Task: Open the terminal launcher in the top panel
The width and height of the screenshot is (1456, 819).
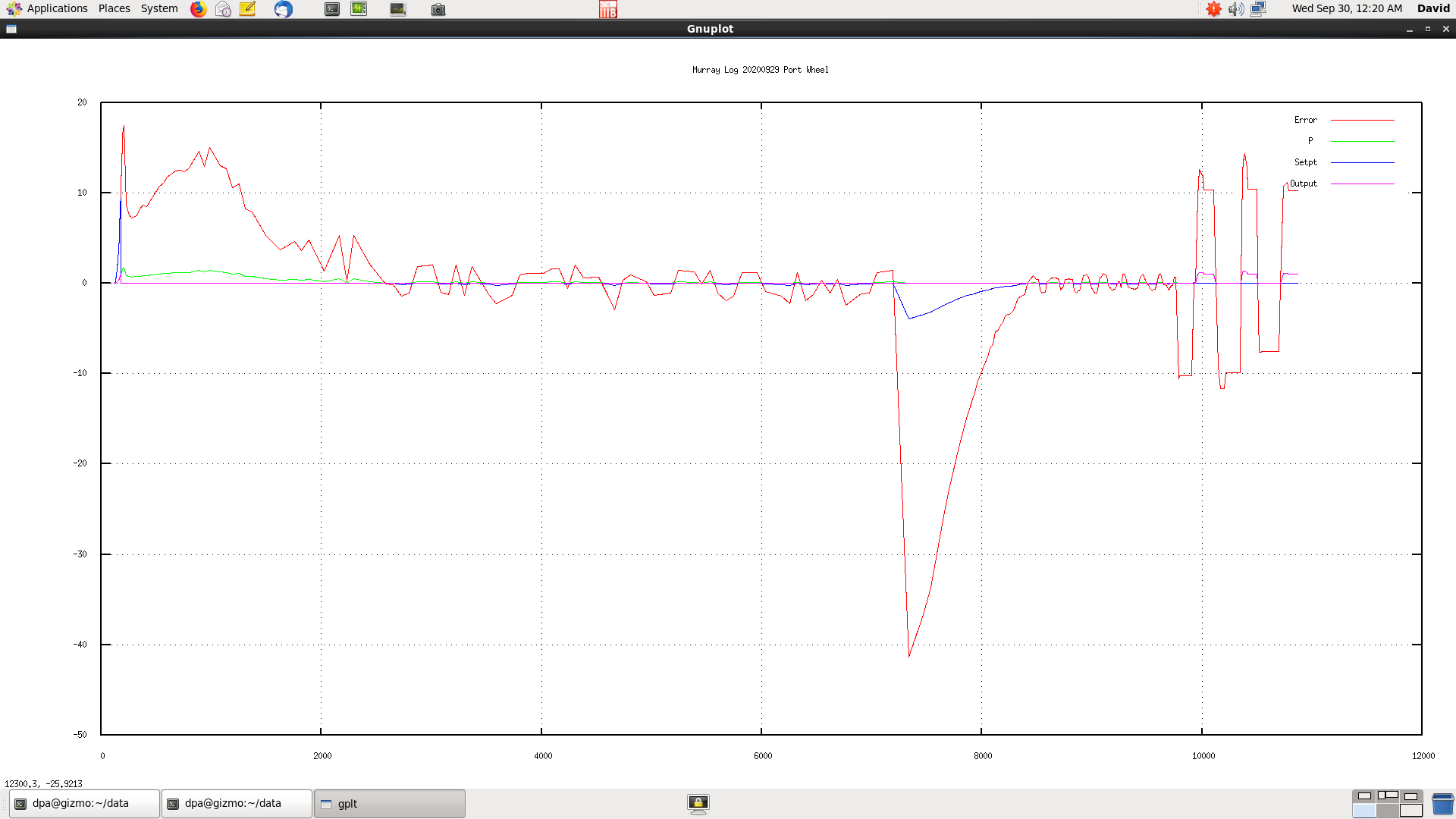Action: pyautogui.click(x=332, y=9)
